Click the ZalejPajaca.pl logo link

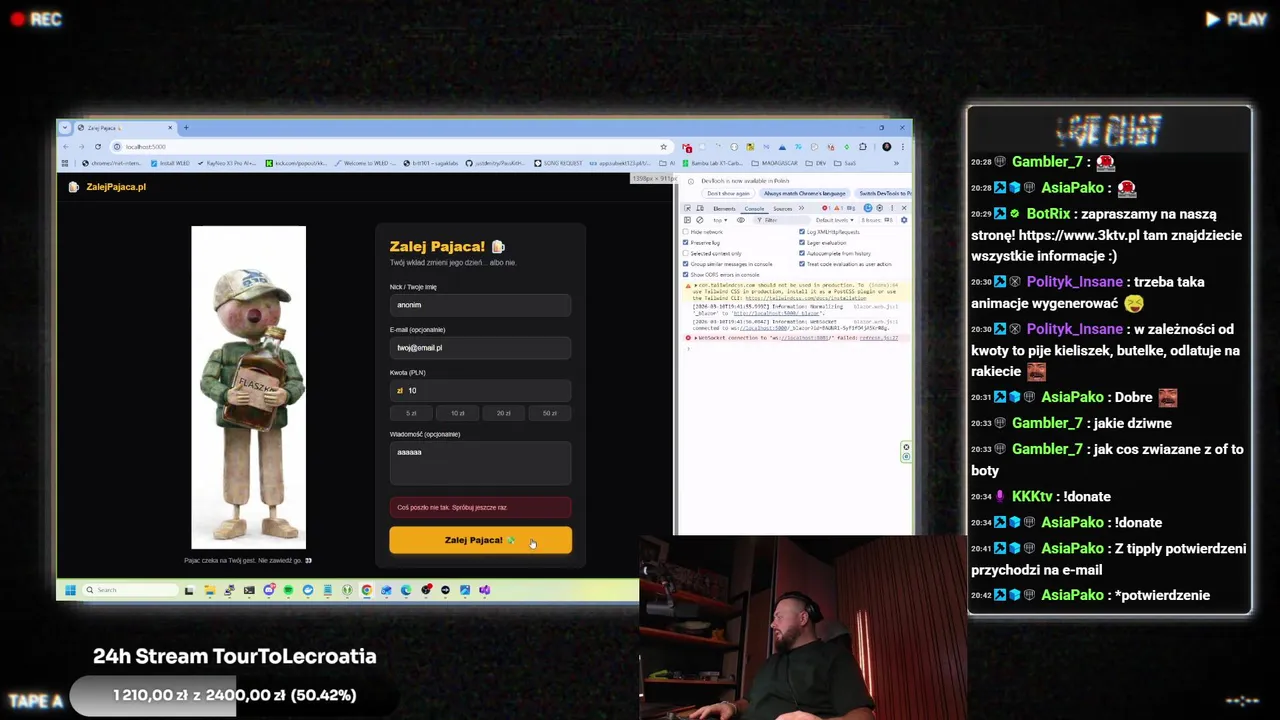coord(107,187)
